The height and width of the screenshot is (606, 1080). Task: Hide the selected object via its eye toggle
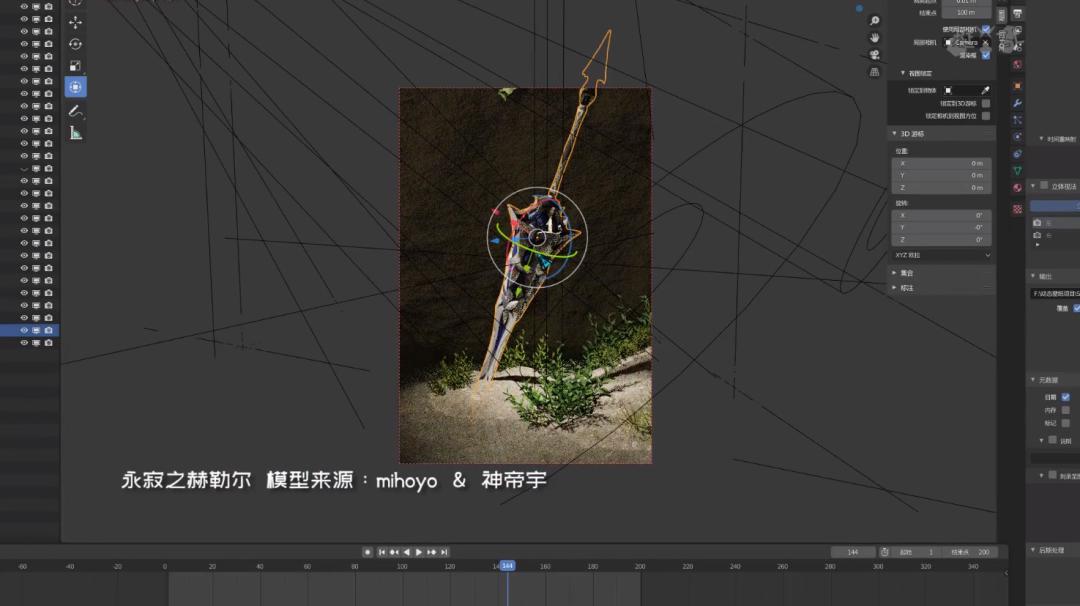[24, 330]
